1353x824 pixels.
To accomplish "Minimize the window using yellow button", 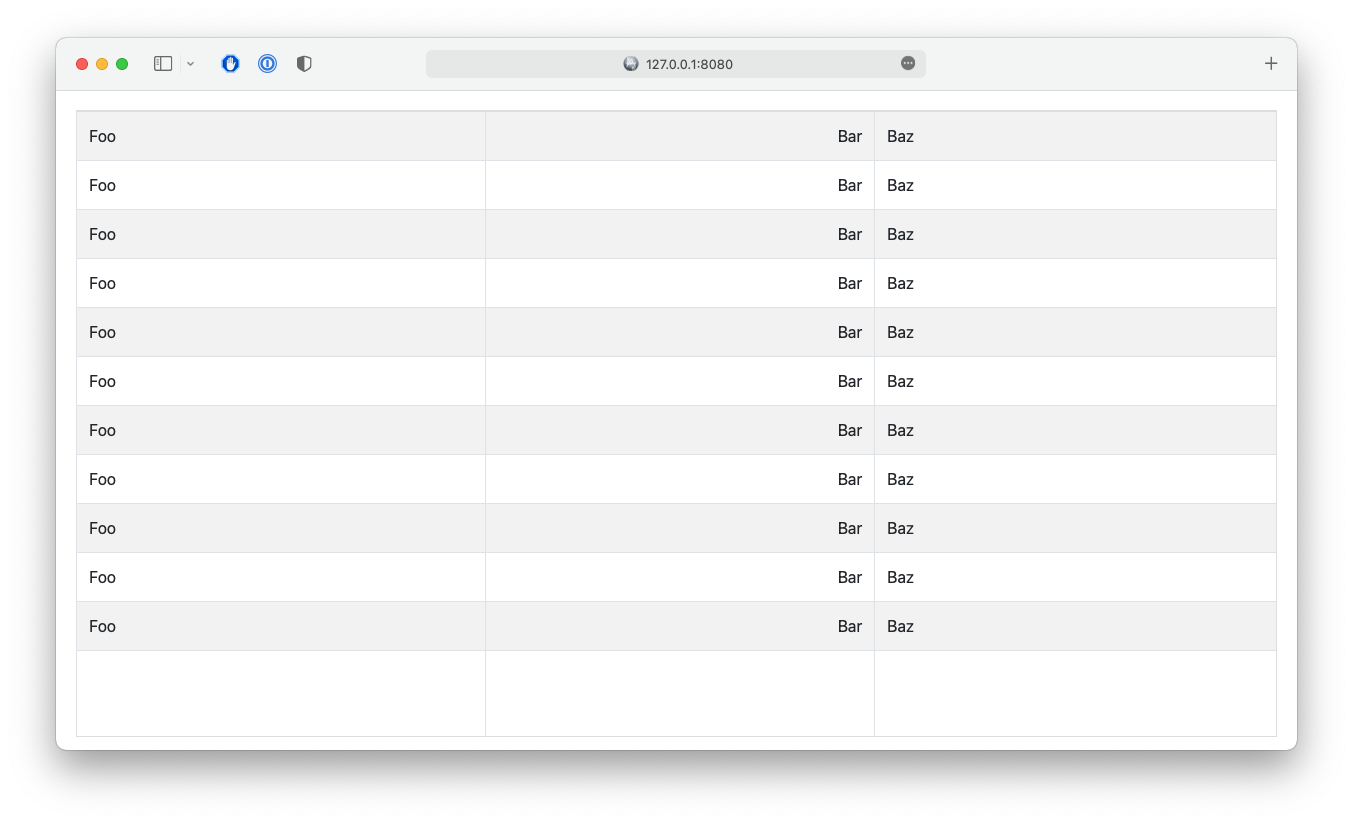I will [102, 64].
